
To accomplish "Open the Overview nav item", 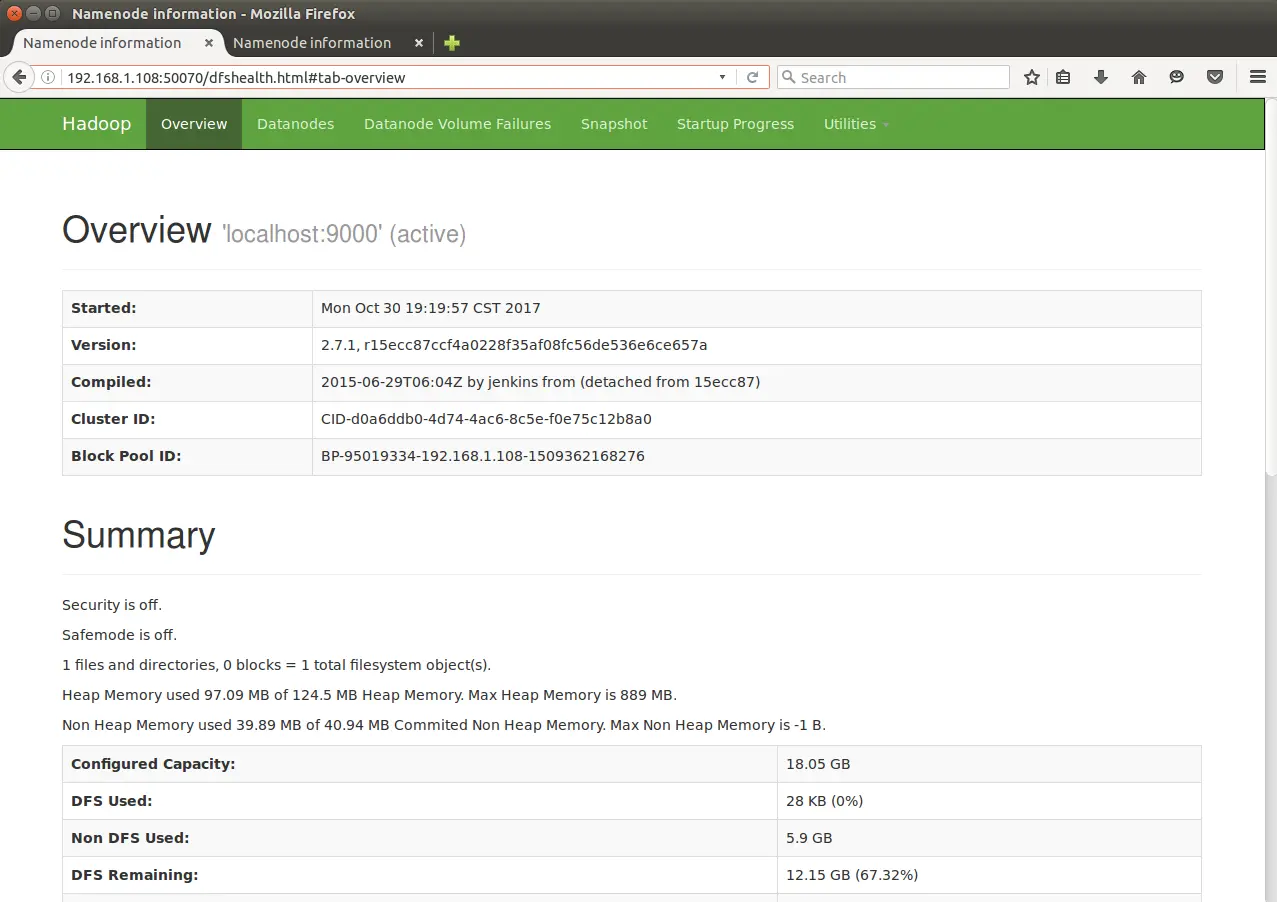I will tap(194, 124).
